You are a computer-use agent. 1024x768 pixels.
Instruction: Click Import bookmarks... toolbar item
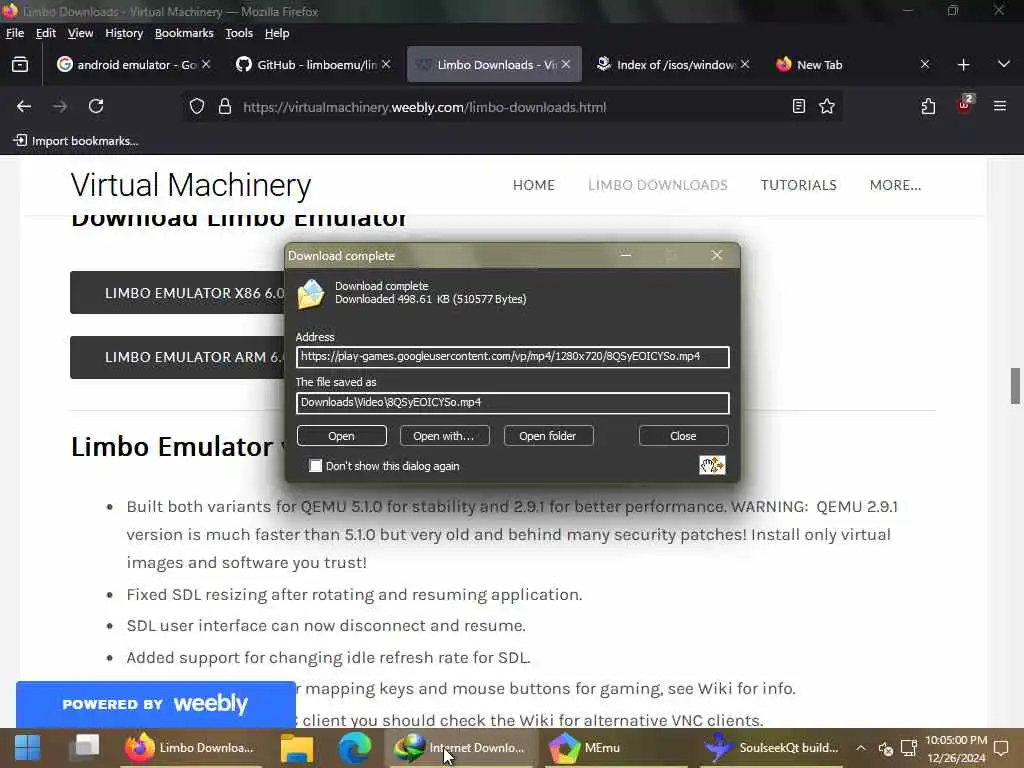tap(76, 140)
